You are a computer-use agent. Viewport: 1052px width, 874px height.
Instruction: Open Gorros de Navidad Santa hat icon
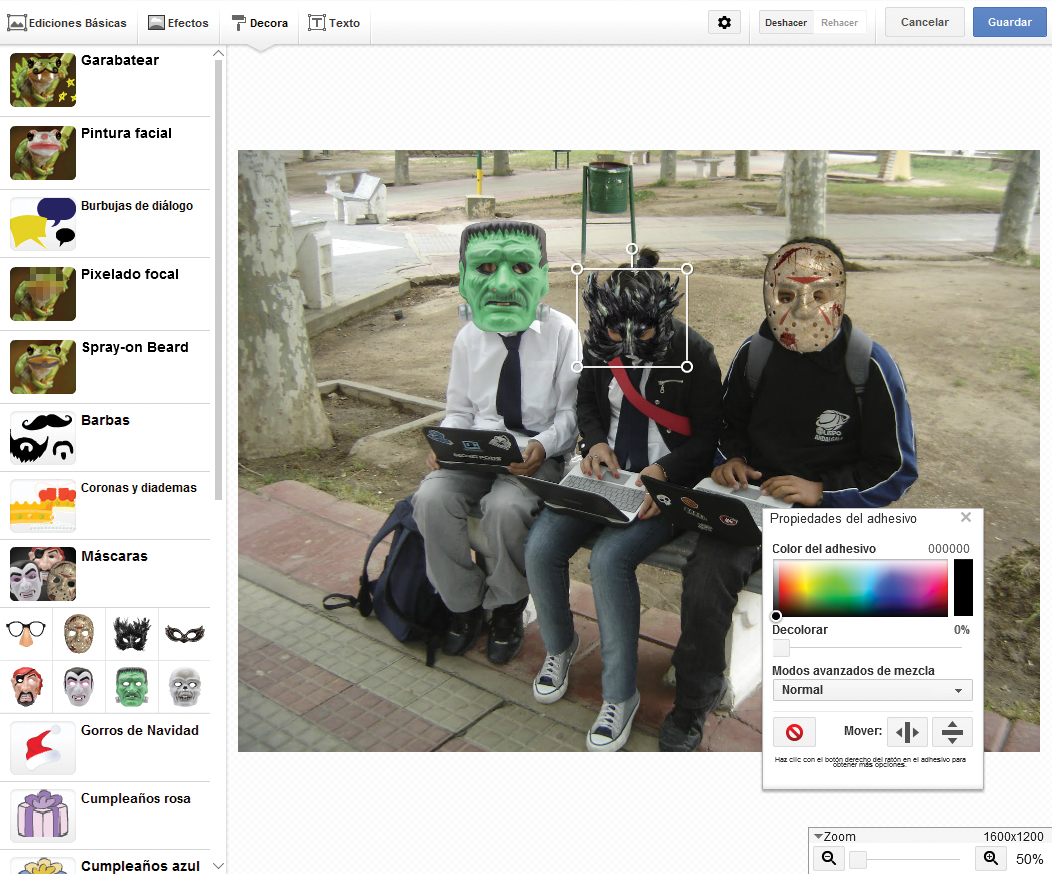[43, 749]
